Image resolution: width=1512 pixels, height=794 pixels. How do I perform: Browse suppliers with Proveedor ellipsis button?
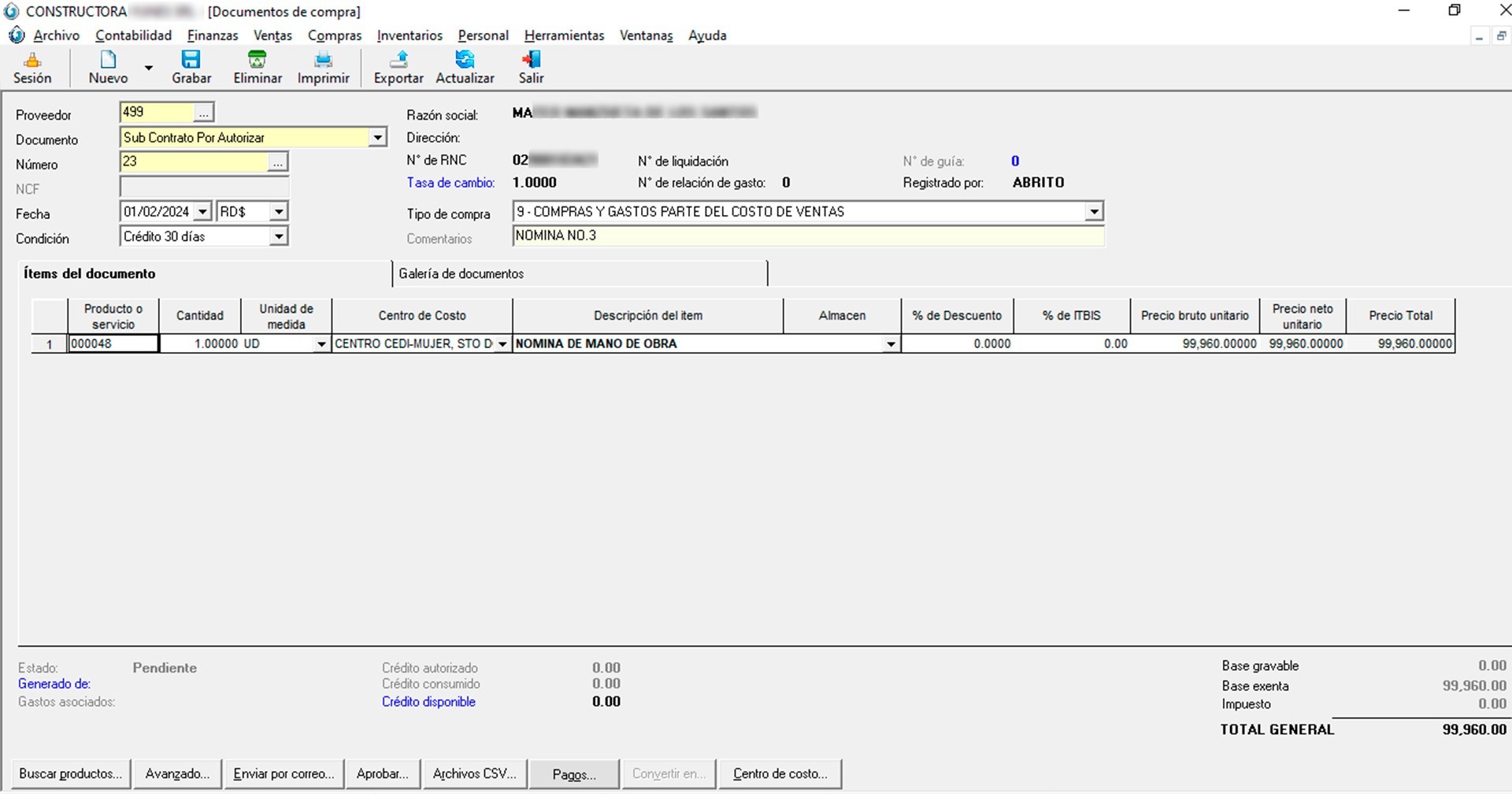pyautogui.click(x=203, y=113)
